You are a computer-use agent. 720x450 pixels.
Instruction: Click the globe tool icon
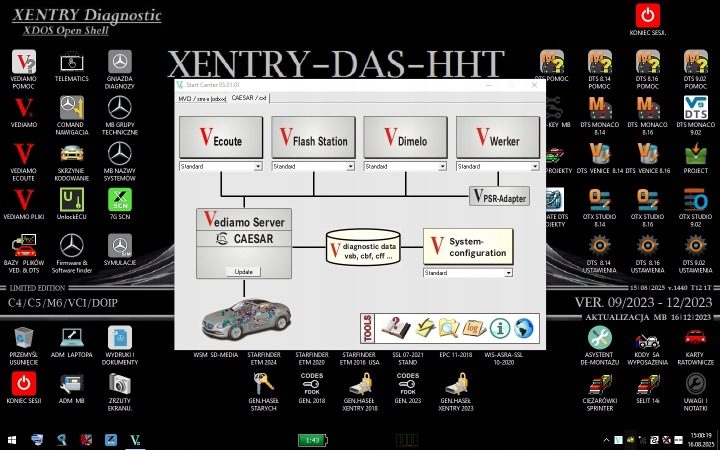(524, 328)
